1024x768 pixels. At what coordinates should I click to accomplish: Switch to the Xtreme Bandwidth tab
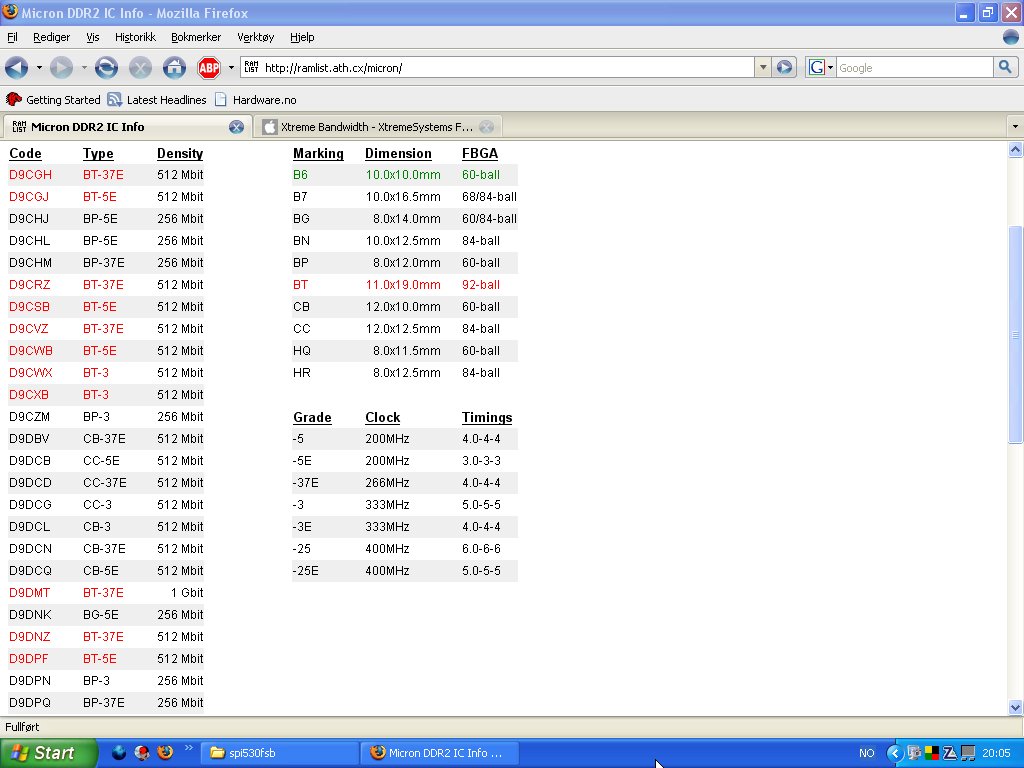coord(377,127)
